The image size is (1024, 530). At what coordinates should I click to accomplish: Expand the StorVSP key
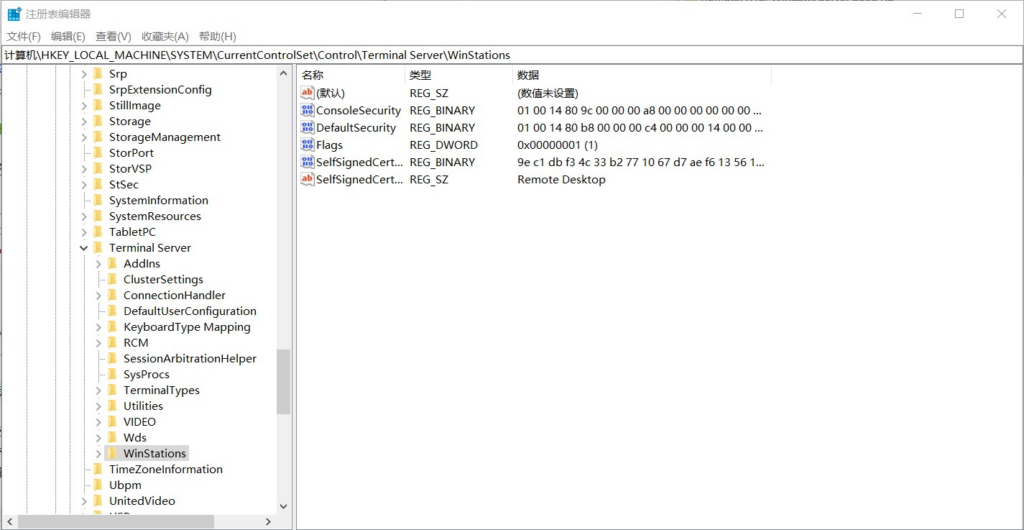point(84,169)
